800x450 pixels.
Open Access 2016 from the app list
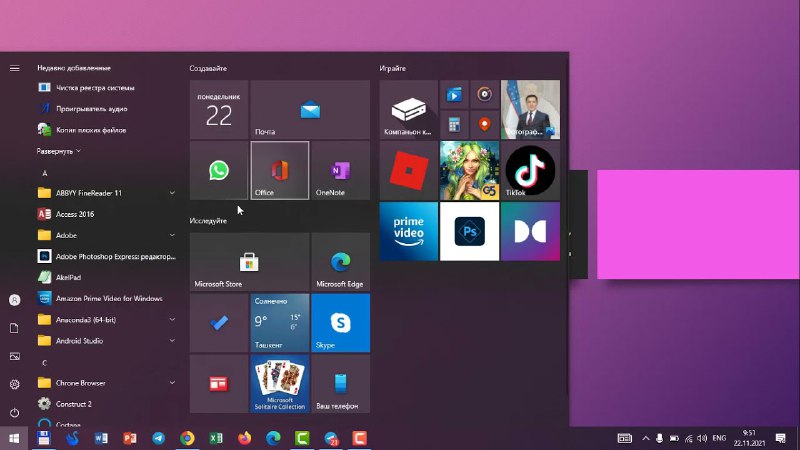pos(106,214)
